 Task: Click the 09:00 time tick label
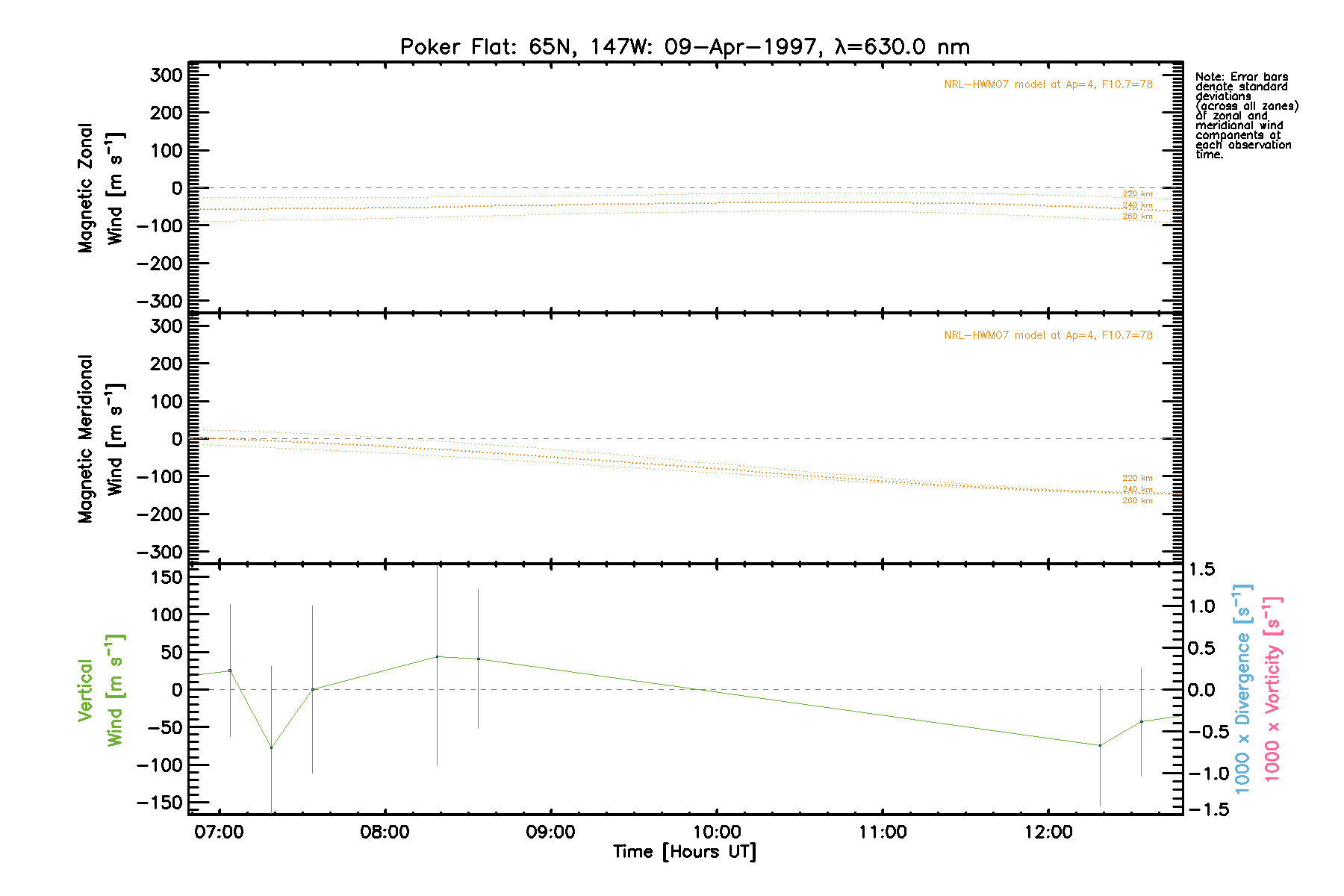(x=550, y=833)
